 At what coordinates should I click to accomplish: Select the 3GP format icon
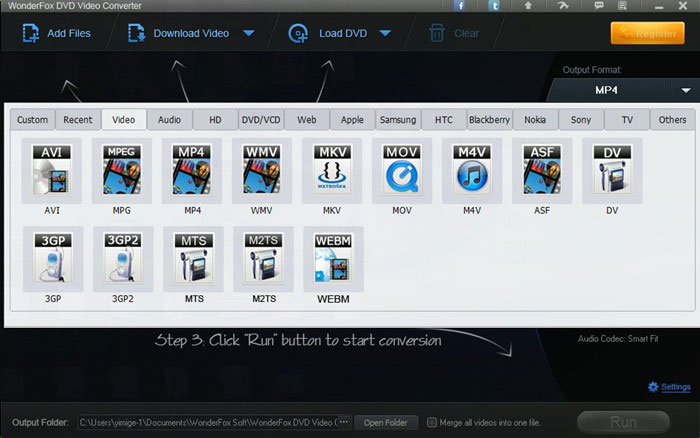(53, 259)
